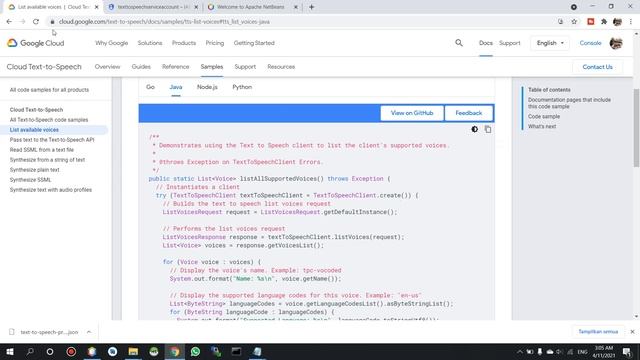
Task: Open the Samples tab
Action: coord(212,67)
